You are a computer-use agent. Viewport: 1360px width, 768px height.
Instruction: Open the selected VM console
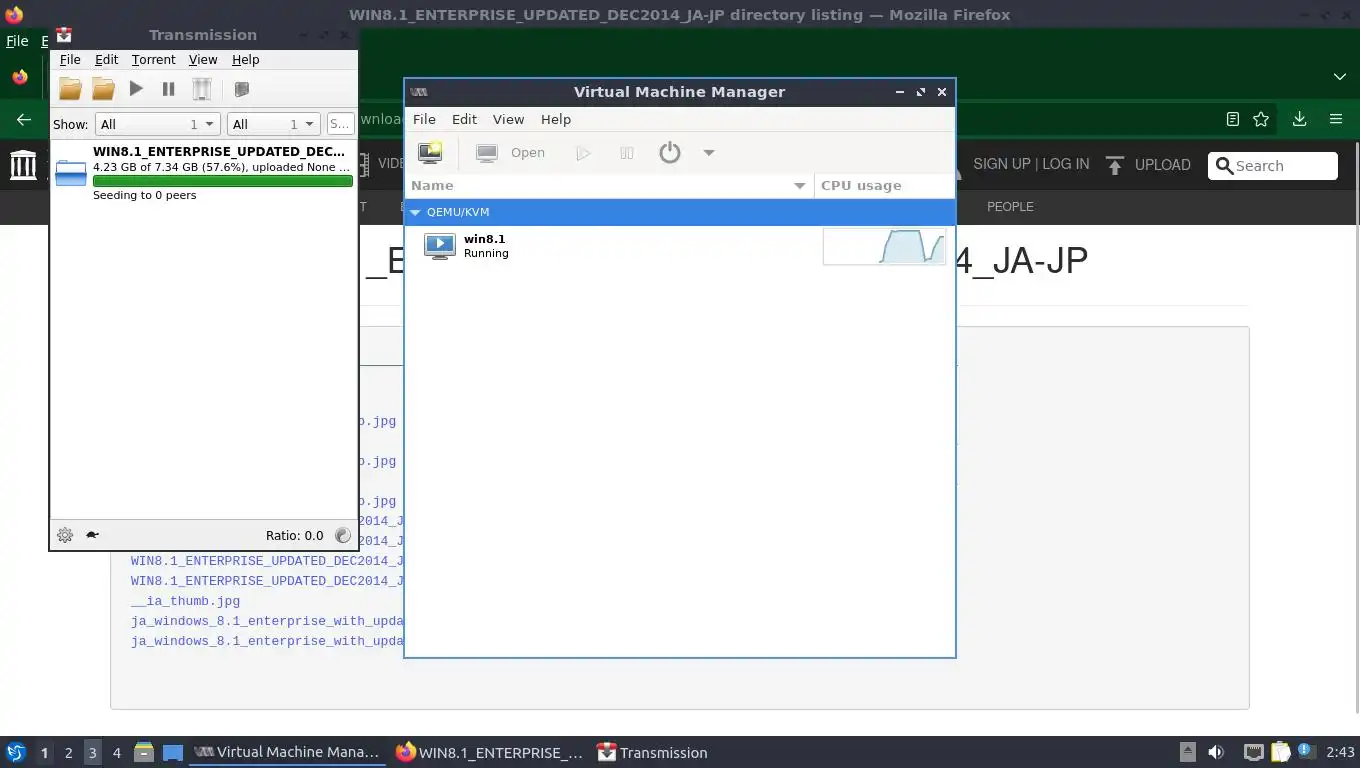pyautogui.click(x=511, y=153)
